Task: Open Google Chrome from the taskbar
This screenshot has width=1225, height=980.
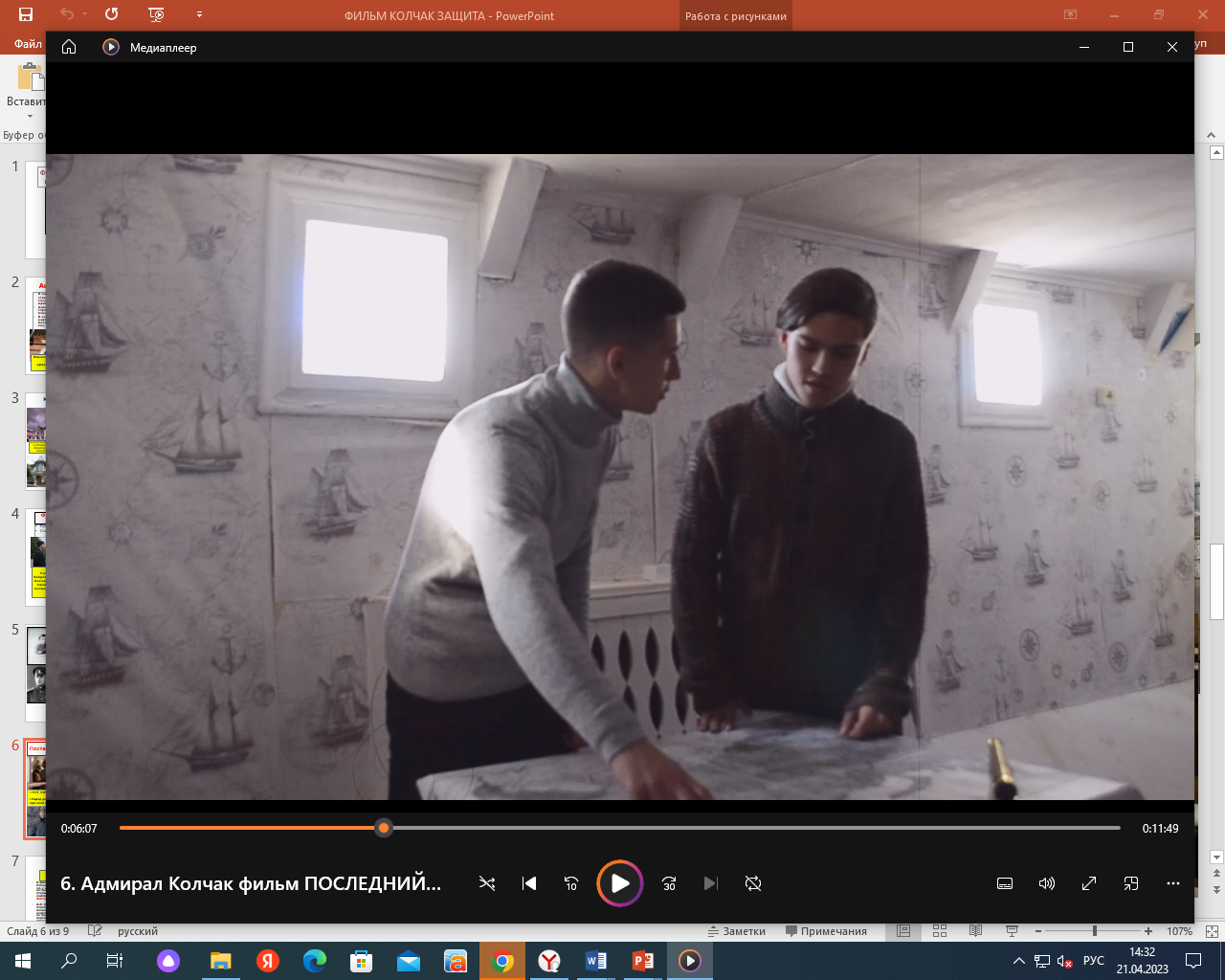Action: 501,961
